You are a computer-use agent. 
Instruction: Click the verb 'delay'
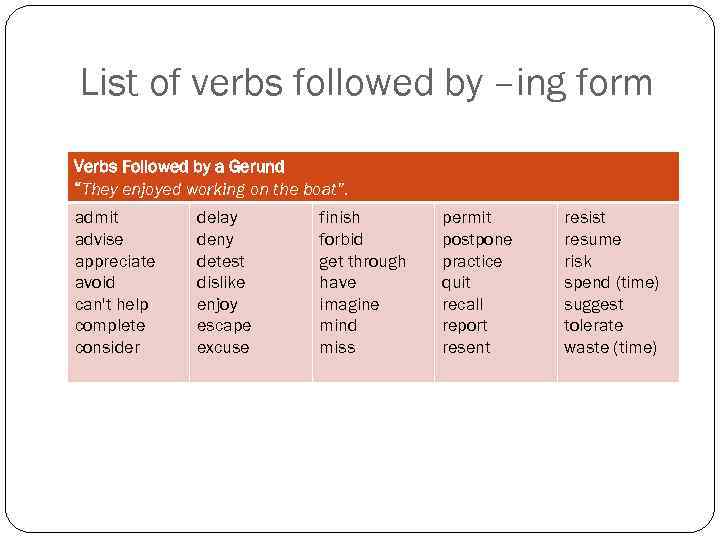217,217
